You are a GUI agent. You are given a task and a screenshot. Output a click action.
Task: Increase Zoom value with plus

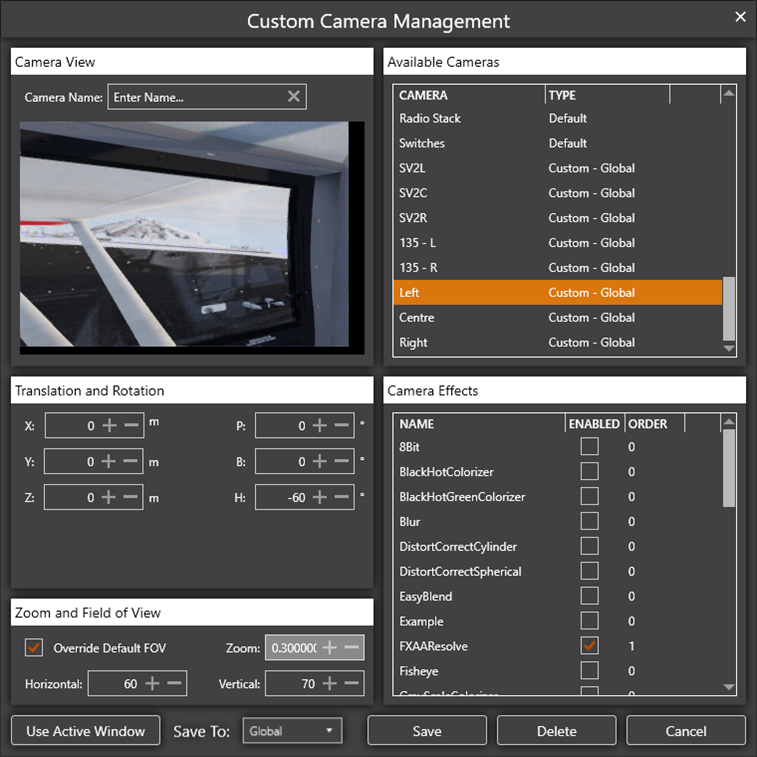coord(330,647)
